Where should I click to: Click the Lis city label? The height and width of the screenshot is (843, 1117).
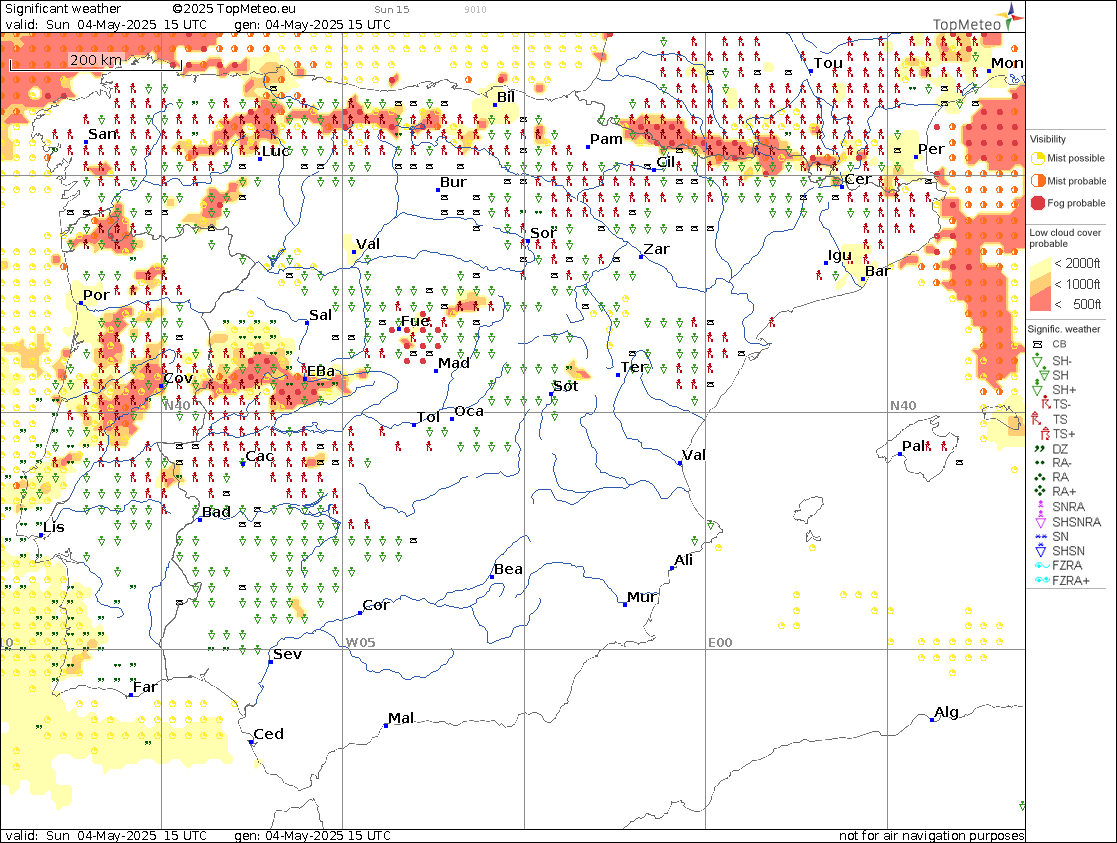point(54,527)
